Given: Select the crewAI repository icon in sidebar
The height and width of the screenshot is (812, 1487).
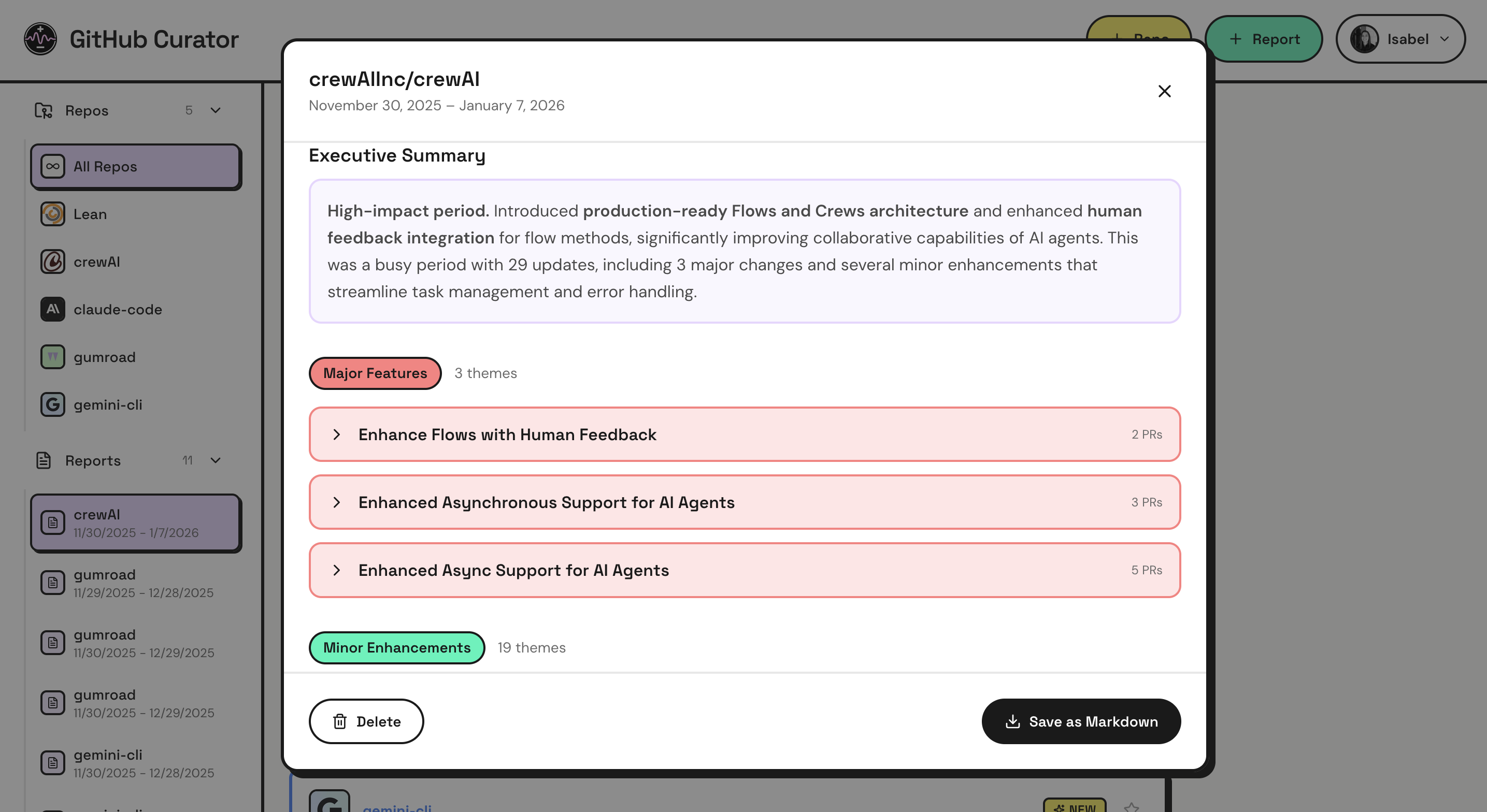Looking at the screenshot, I should coord(52,262).
